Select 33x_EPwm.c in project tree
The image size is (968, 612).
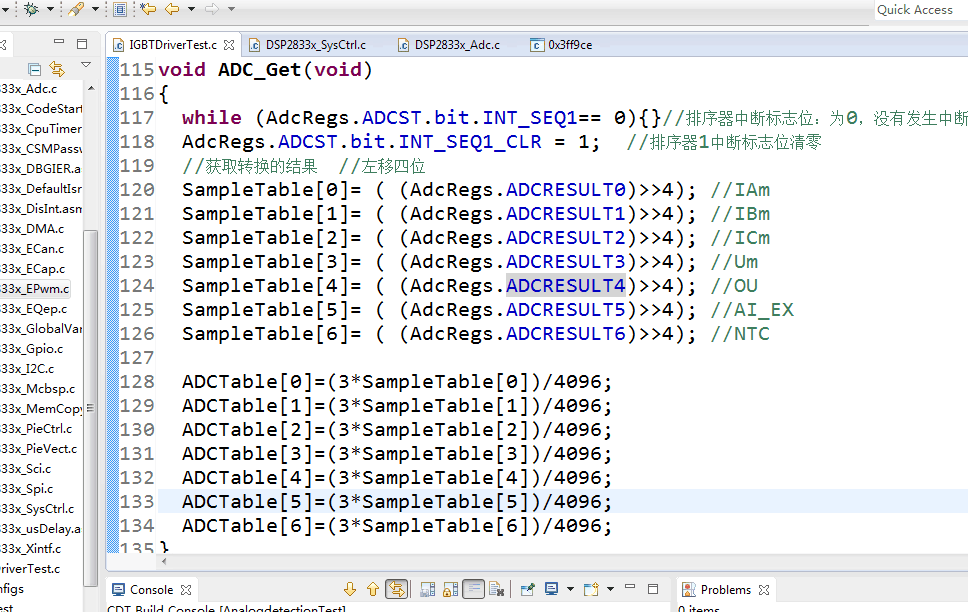35,288
